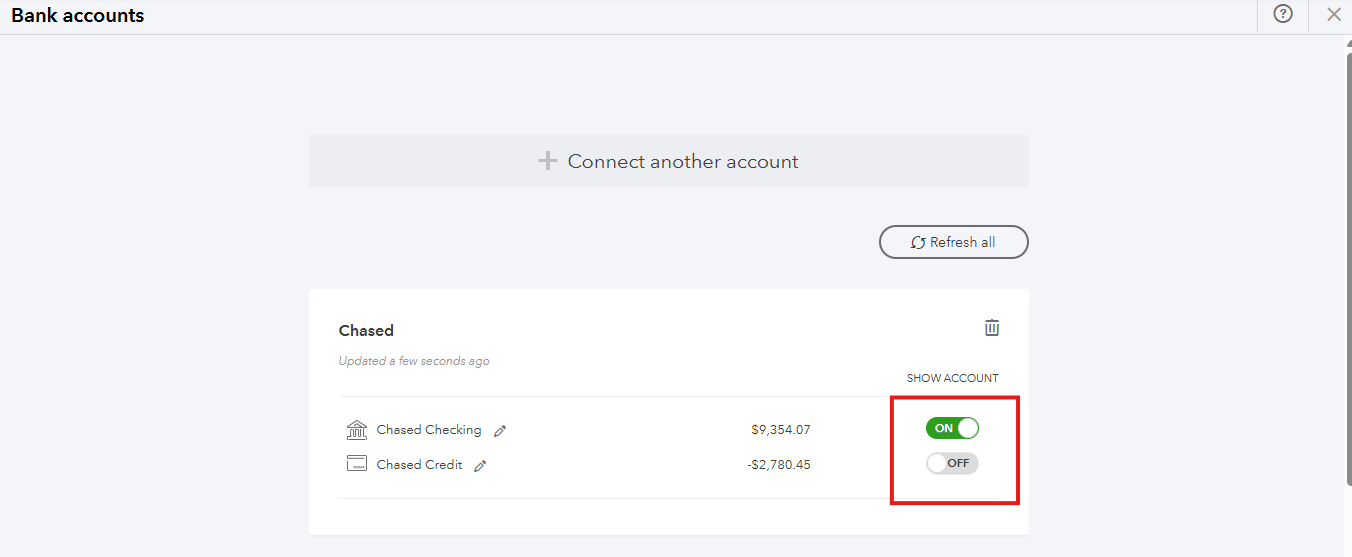Click the Bank accounts page title
Screen dimensions: 1352x557
pyautogui.click(x=78, y=15)
